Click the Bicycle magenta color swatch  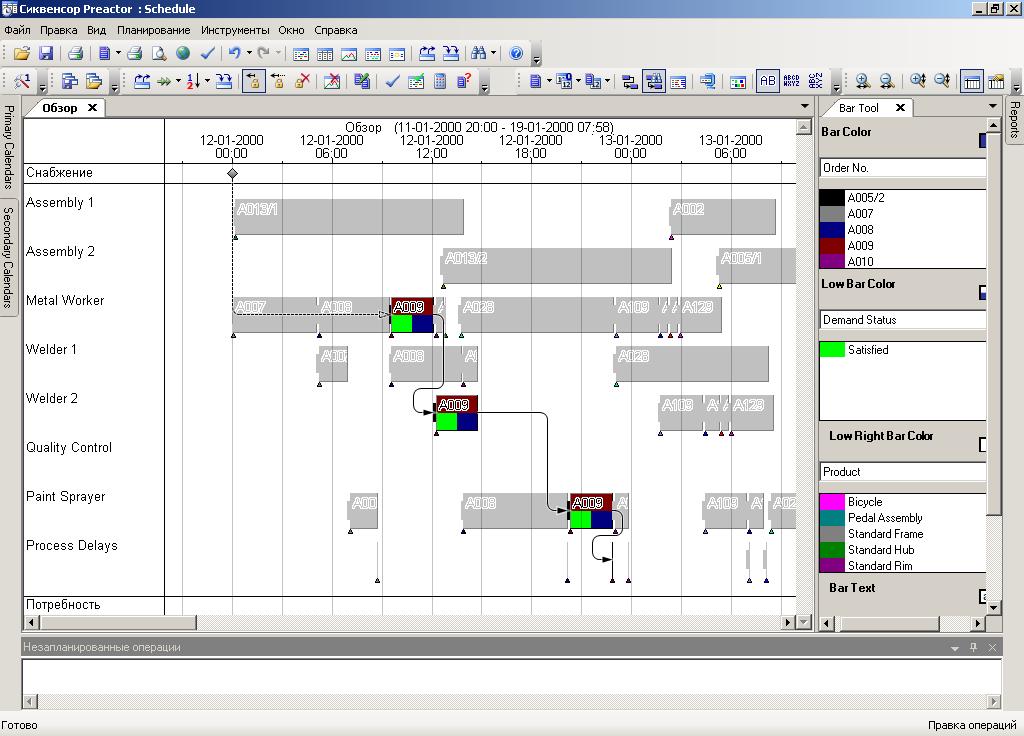(833, 502)
